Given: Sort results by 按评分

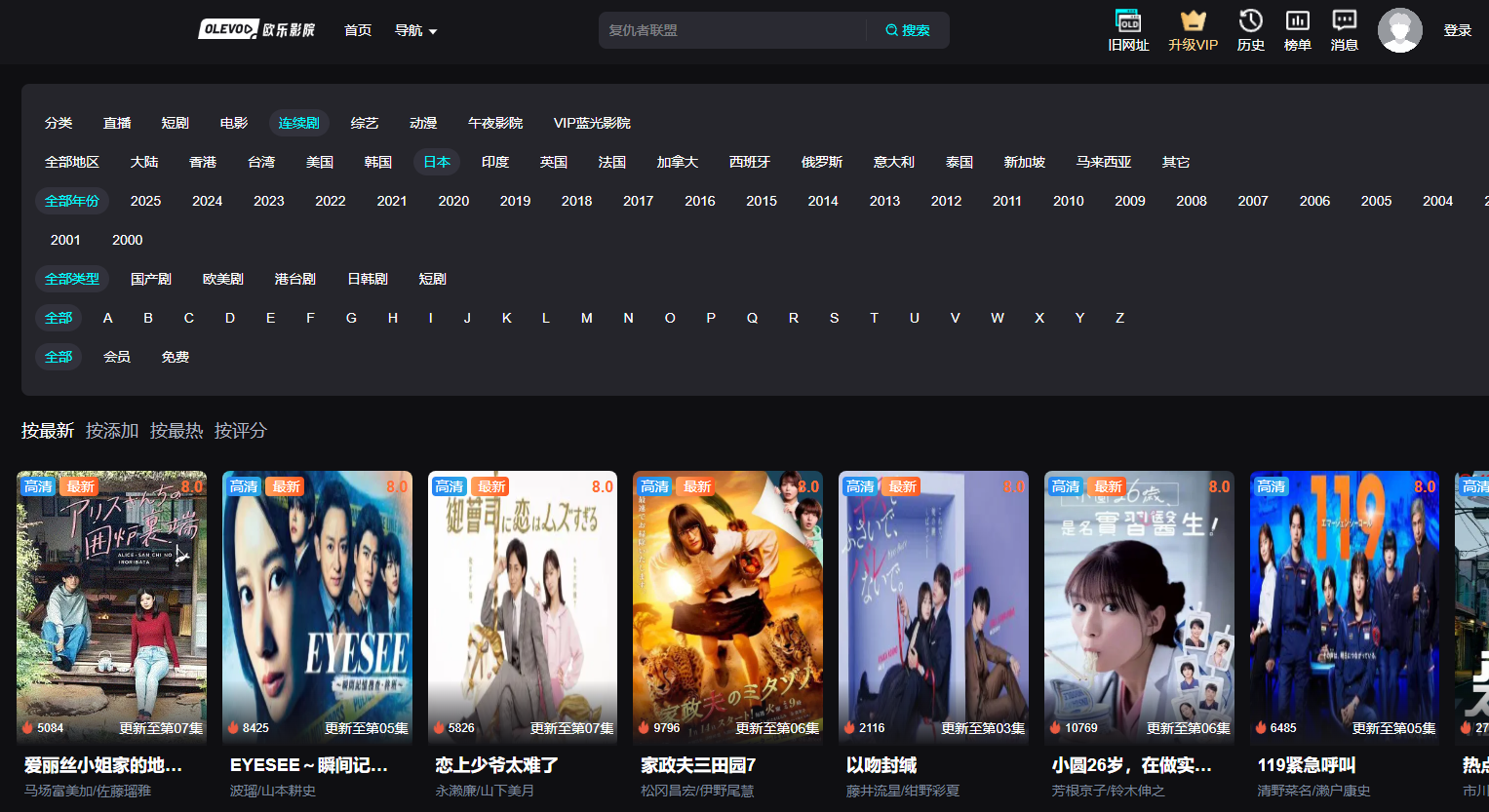Looking at the screenshot, I should (x=241, y=431).
